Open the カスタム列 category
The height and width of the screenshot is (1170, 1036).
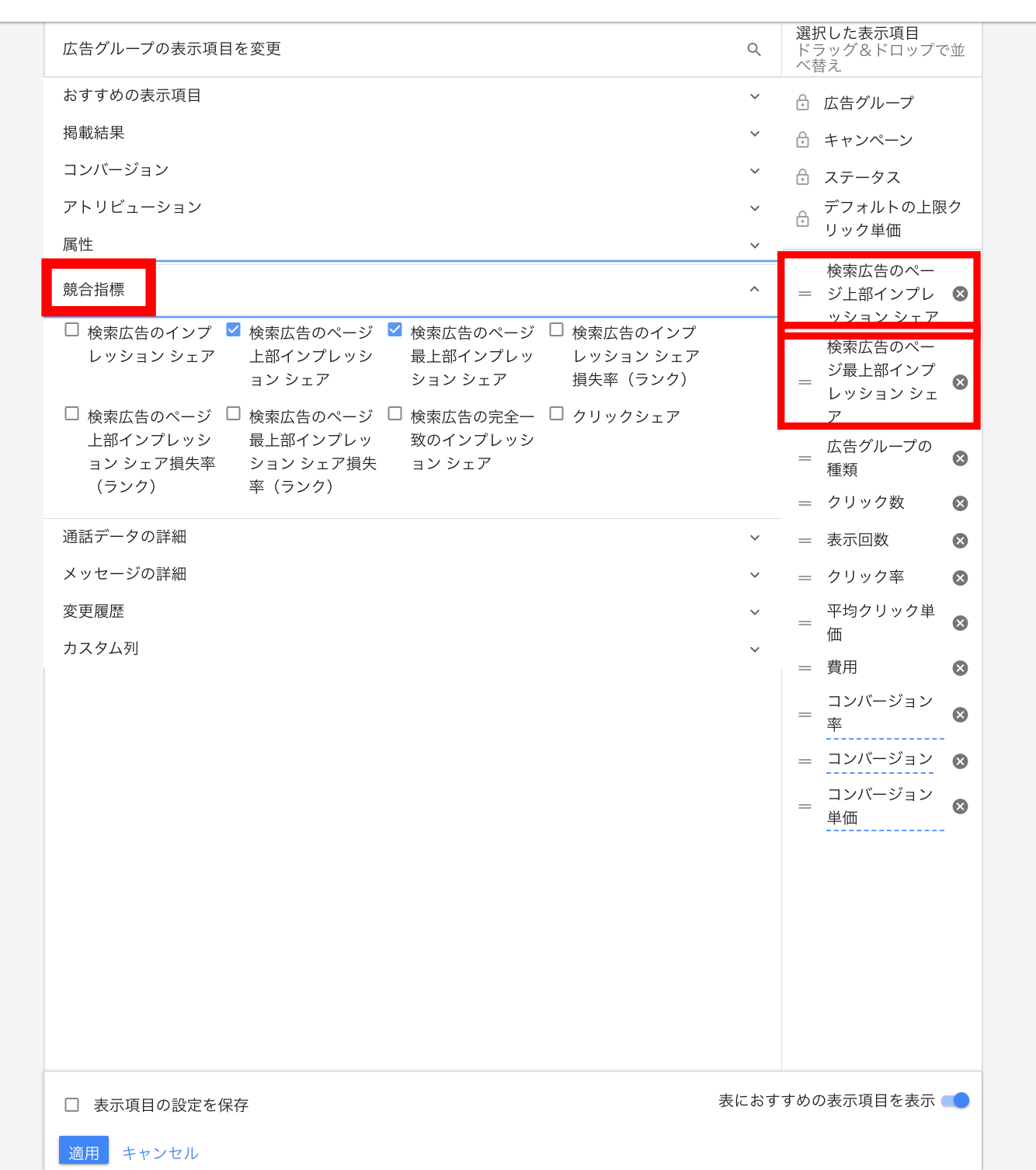pyautogui.click(x=754, y=649)
